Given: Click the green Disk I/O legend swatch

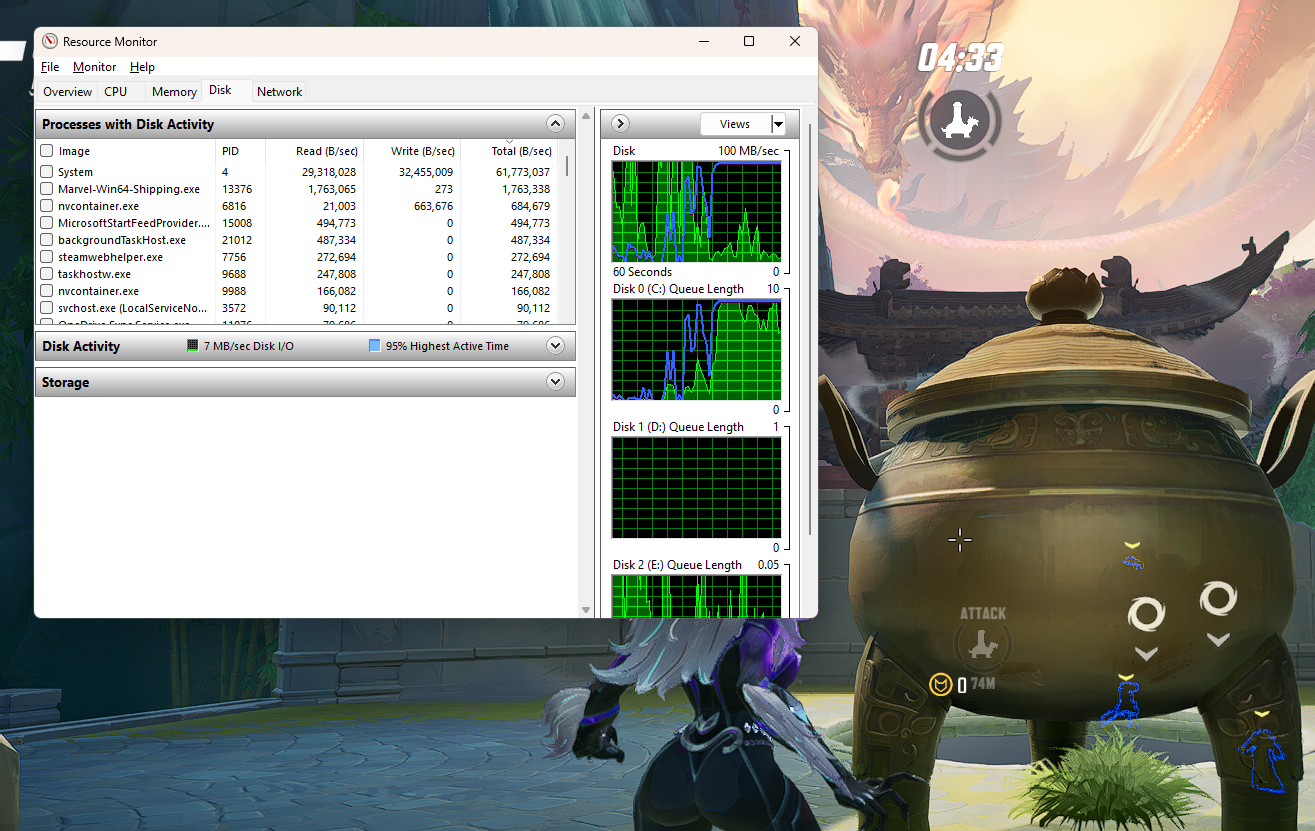Looking at the screenshot, I should tap(193, 346).
